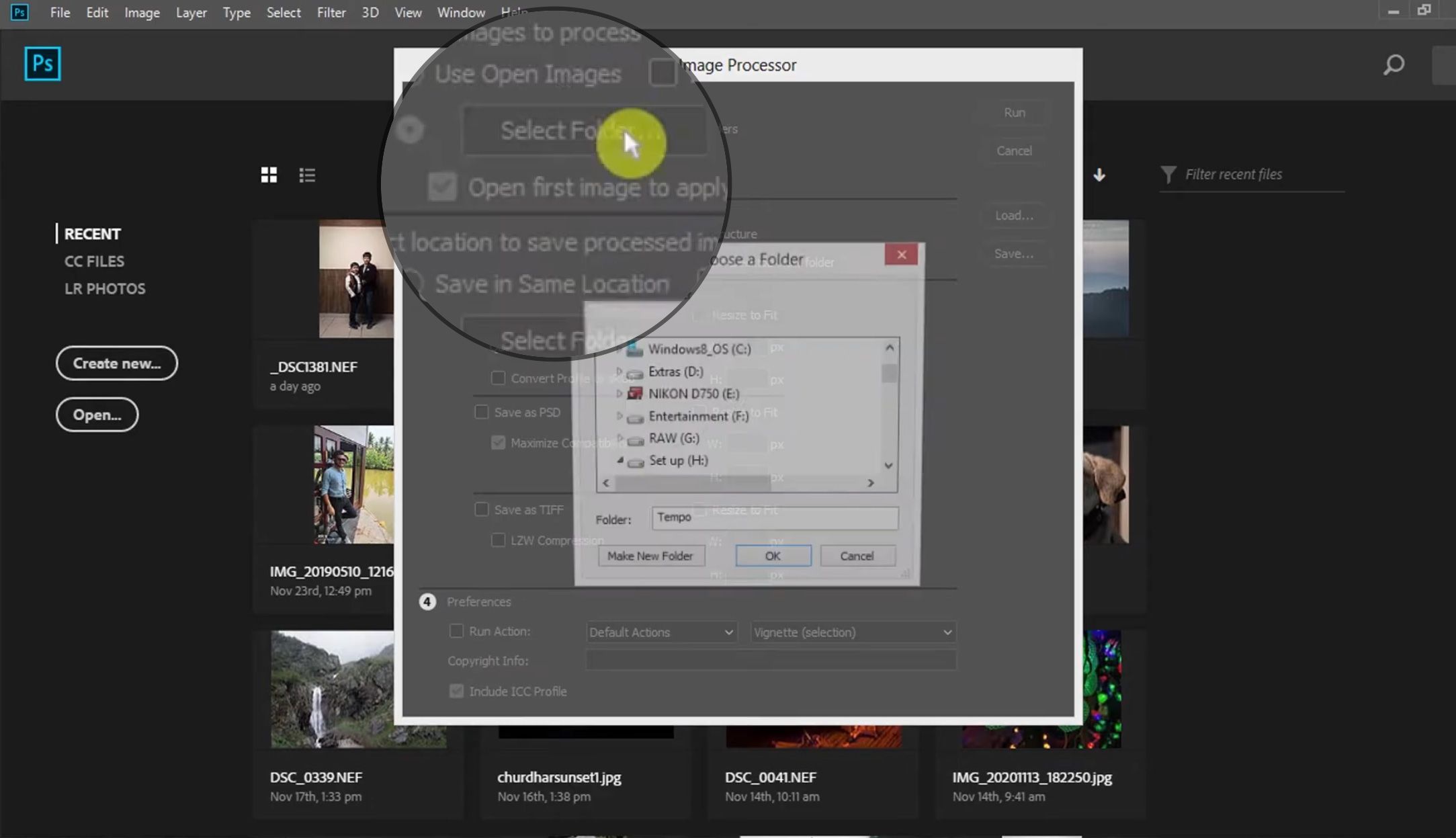Close the Choose a Folder dialog
This screenshot has height=838, width=1456.
click(901, 254)
